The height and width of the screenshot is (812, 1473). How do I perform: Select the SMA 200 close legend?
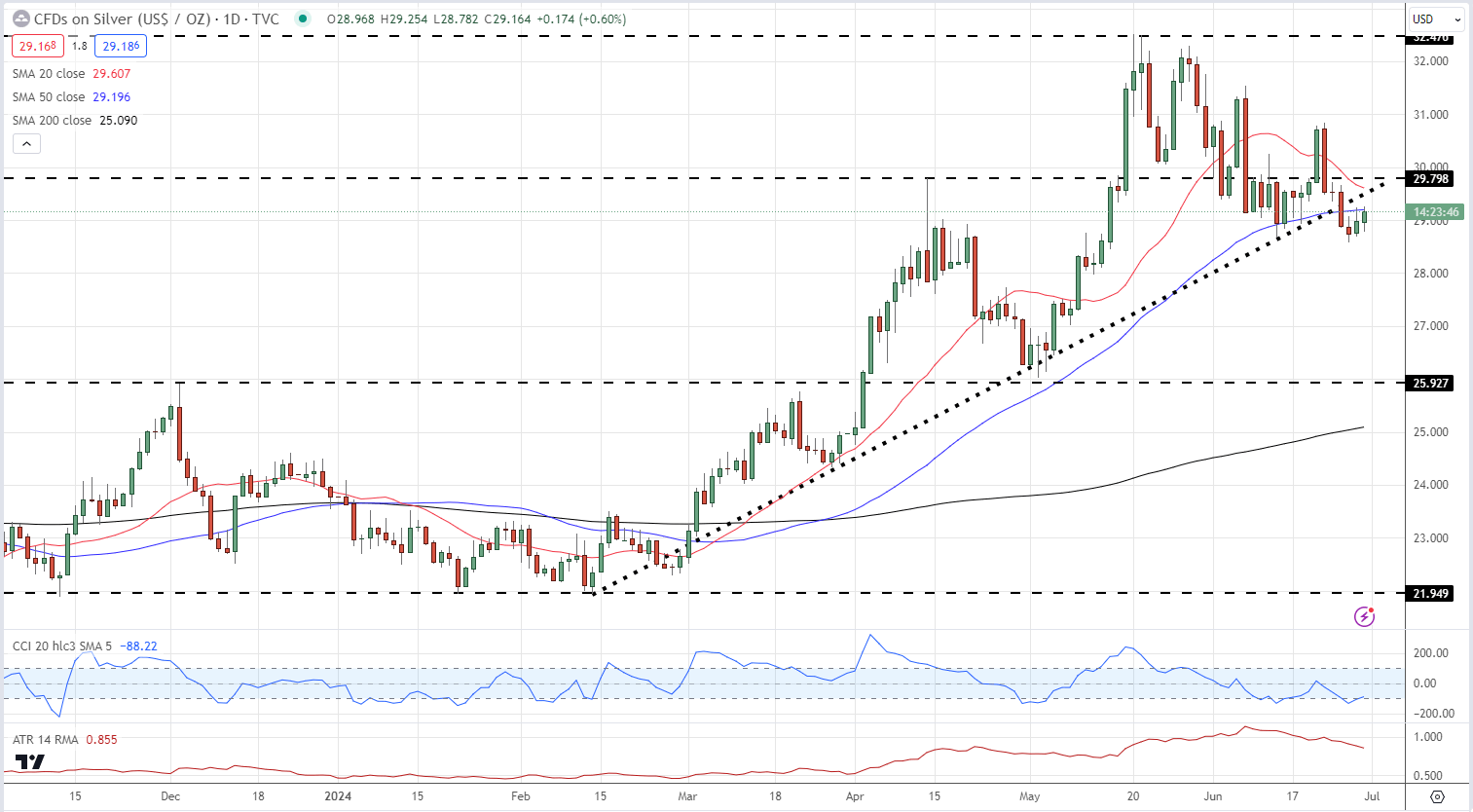(x=53, y=120)
